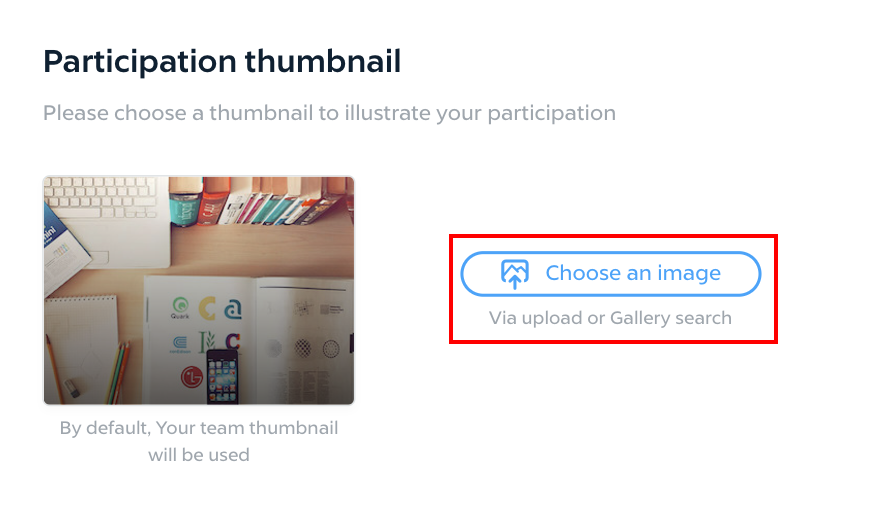
Task: Click the white keyboard in the thumbnail
Action: point(102,198)
